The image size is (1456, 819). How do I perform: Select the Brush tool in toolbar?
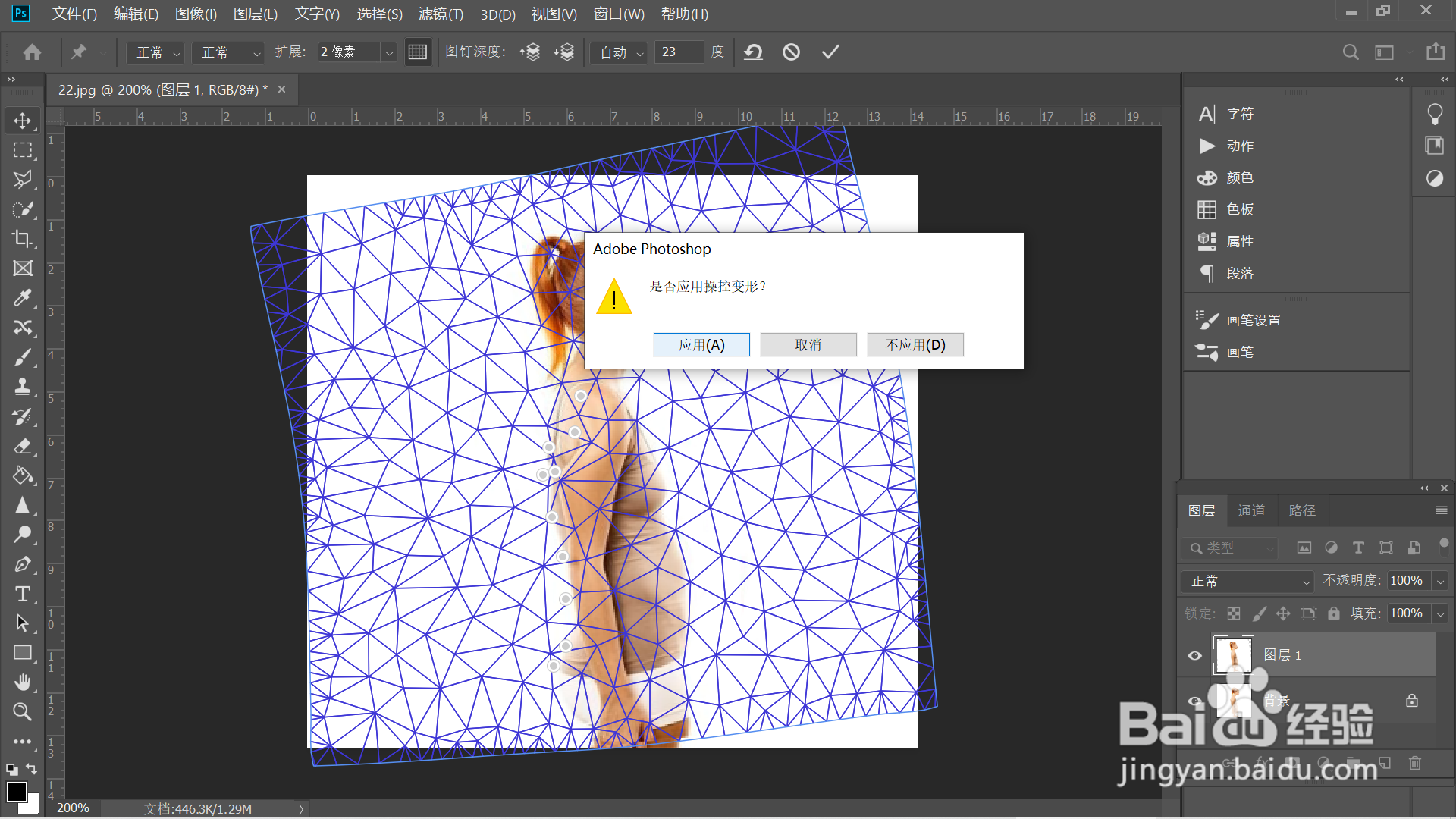click(x=23, y=357)
